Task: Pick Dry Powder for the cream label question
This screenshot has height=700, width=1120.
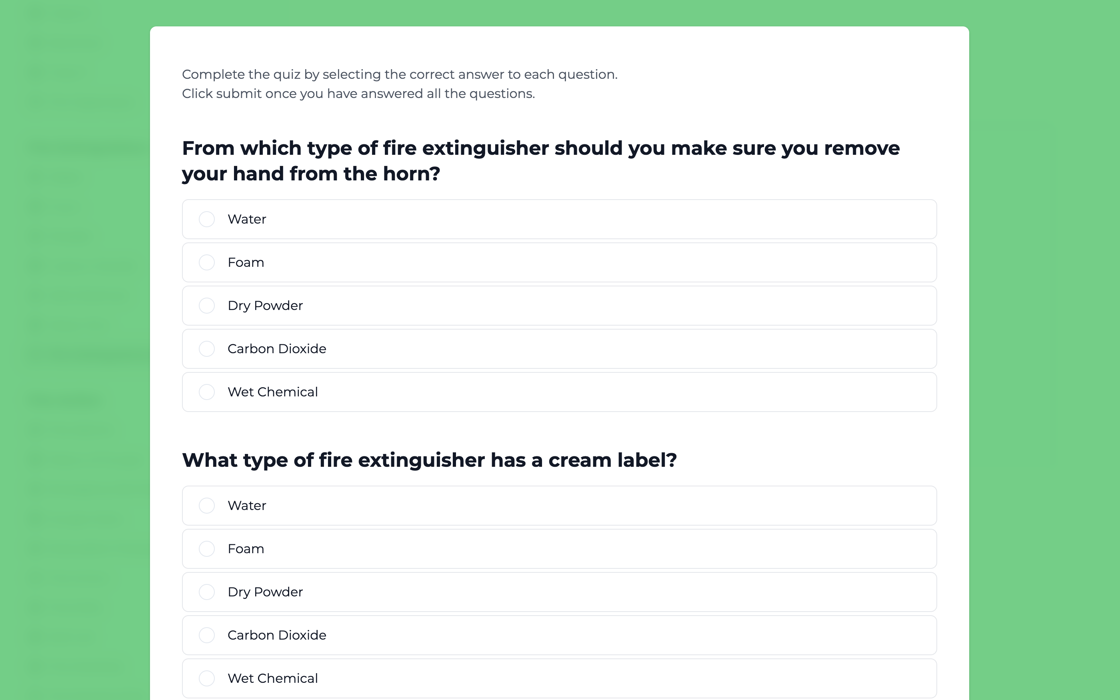Action: pyautogui.click(x=207, y=592)
